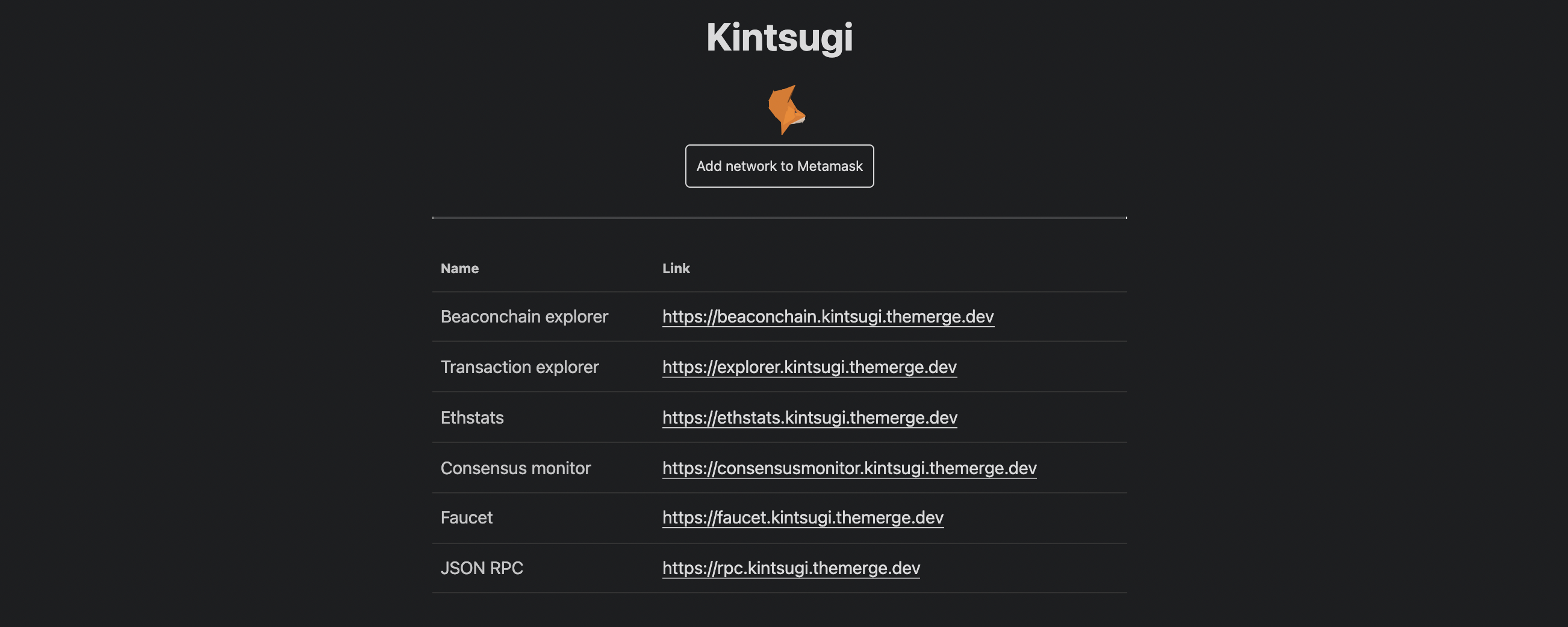Open the Consensus monitor URL
The height and width of the screenshot is (627, 1568).
[849, 468]
